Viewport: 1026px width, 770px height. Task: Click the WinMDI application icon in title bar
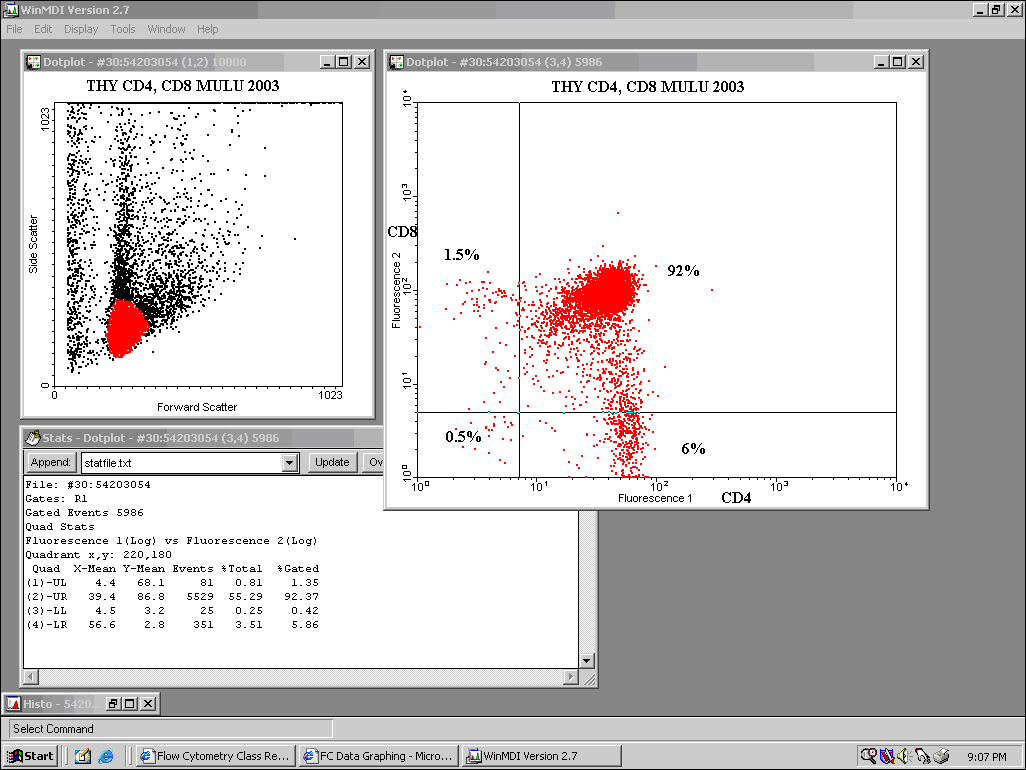tap(10, 9)
